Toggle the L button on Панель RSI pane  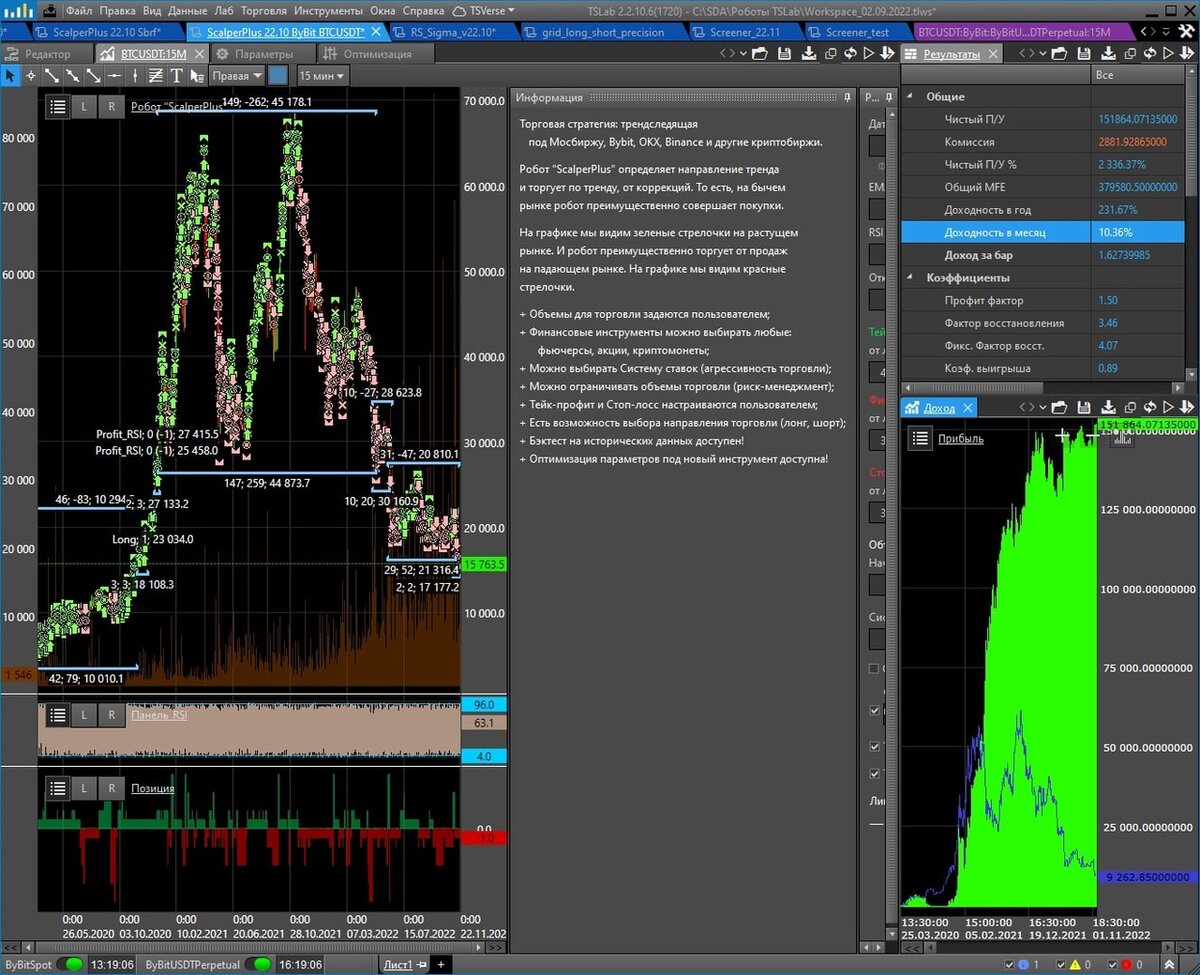click(x=84, y=715)
